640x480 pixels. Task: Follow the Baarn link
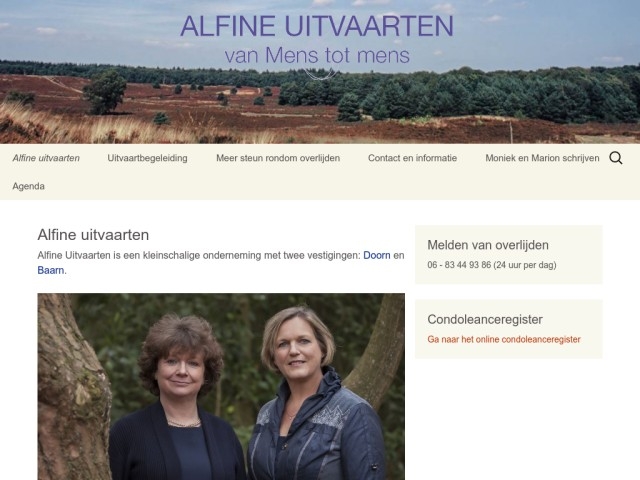[x=51, y=270]
